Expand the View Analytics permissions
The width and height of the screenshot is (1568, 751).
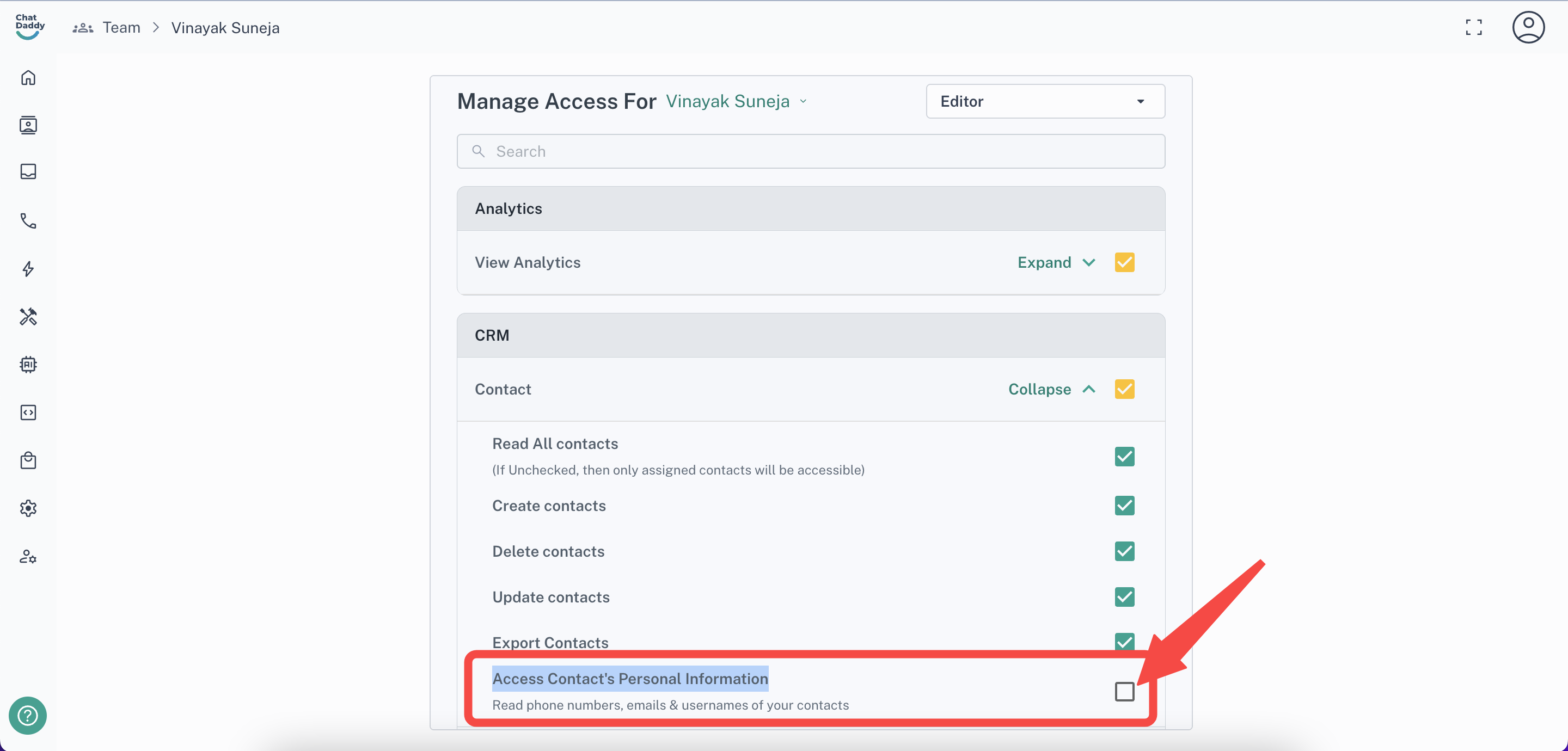click(x=1056, y=262)
